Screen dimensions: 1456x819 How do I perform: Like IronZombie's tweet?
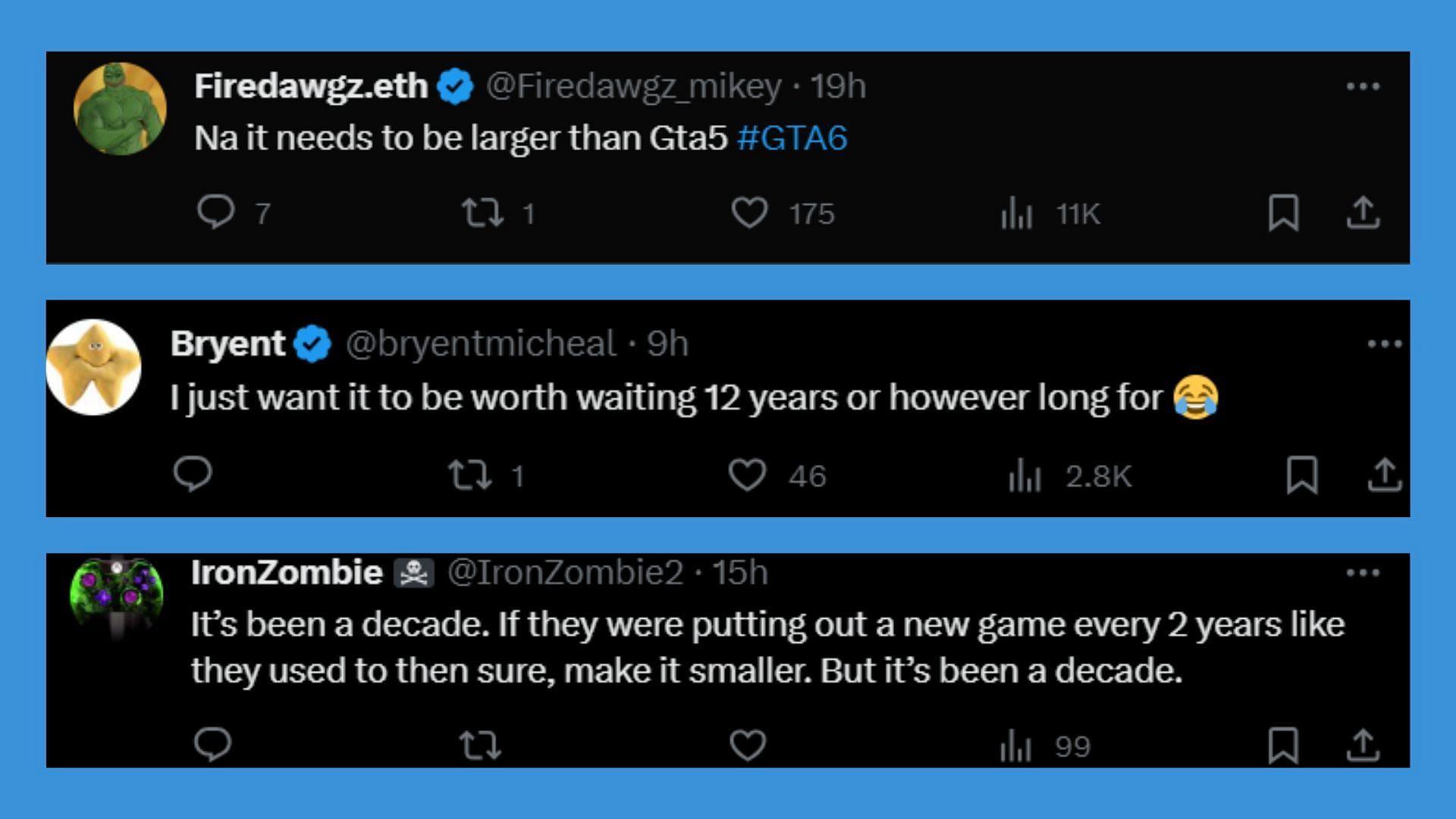coord(748,745)
